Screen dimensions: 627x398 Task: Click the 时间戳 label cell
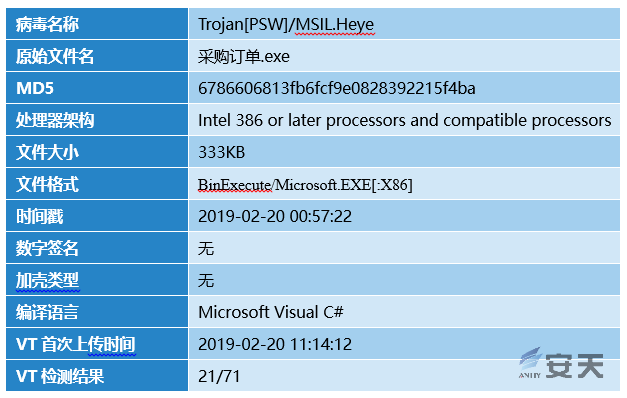[x=97, y=216]
